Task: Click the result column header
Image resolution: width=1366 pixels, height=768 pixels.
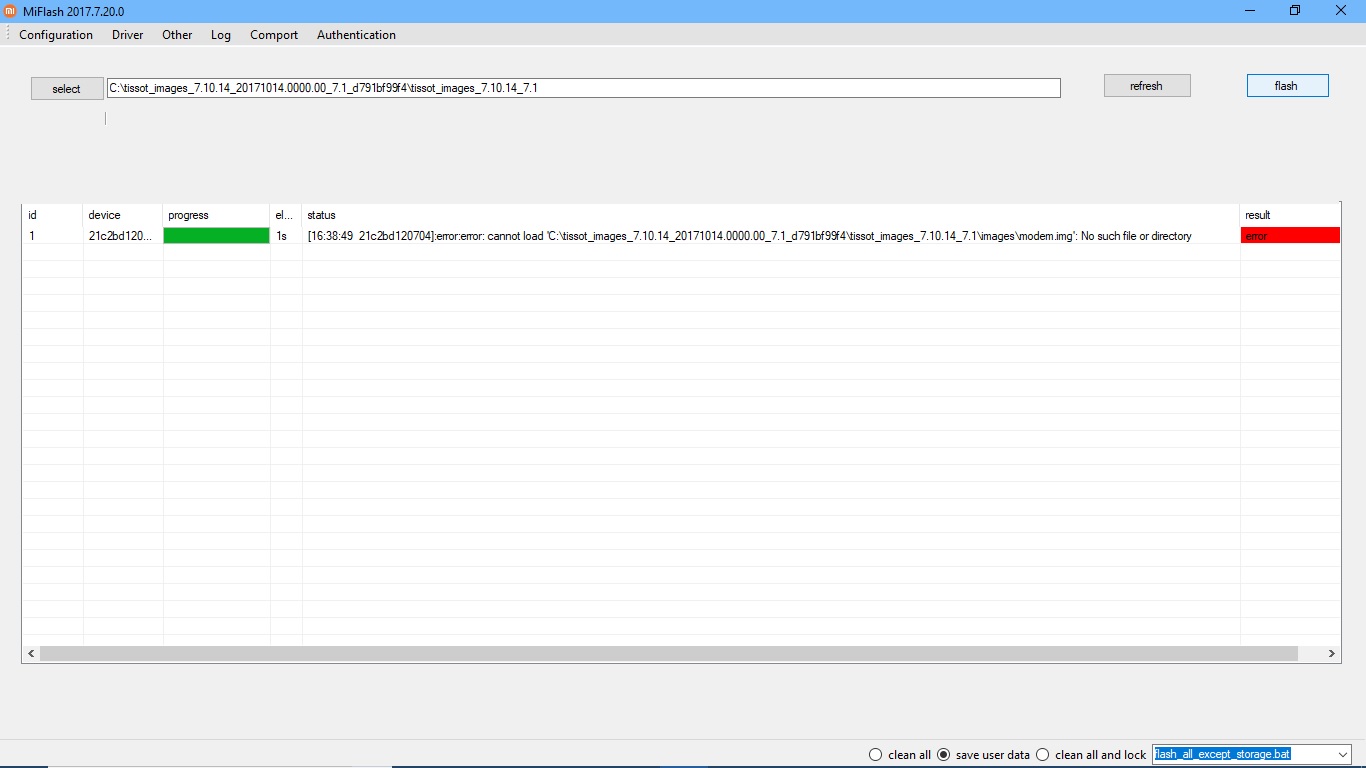Action: [1290, 215]
